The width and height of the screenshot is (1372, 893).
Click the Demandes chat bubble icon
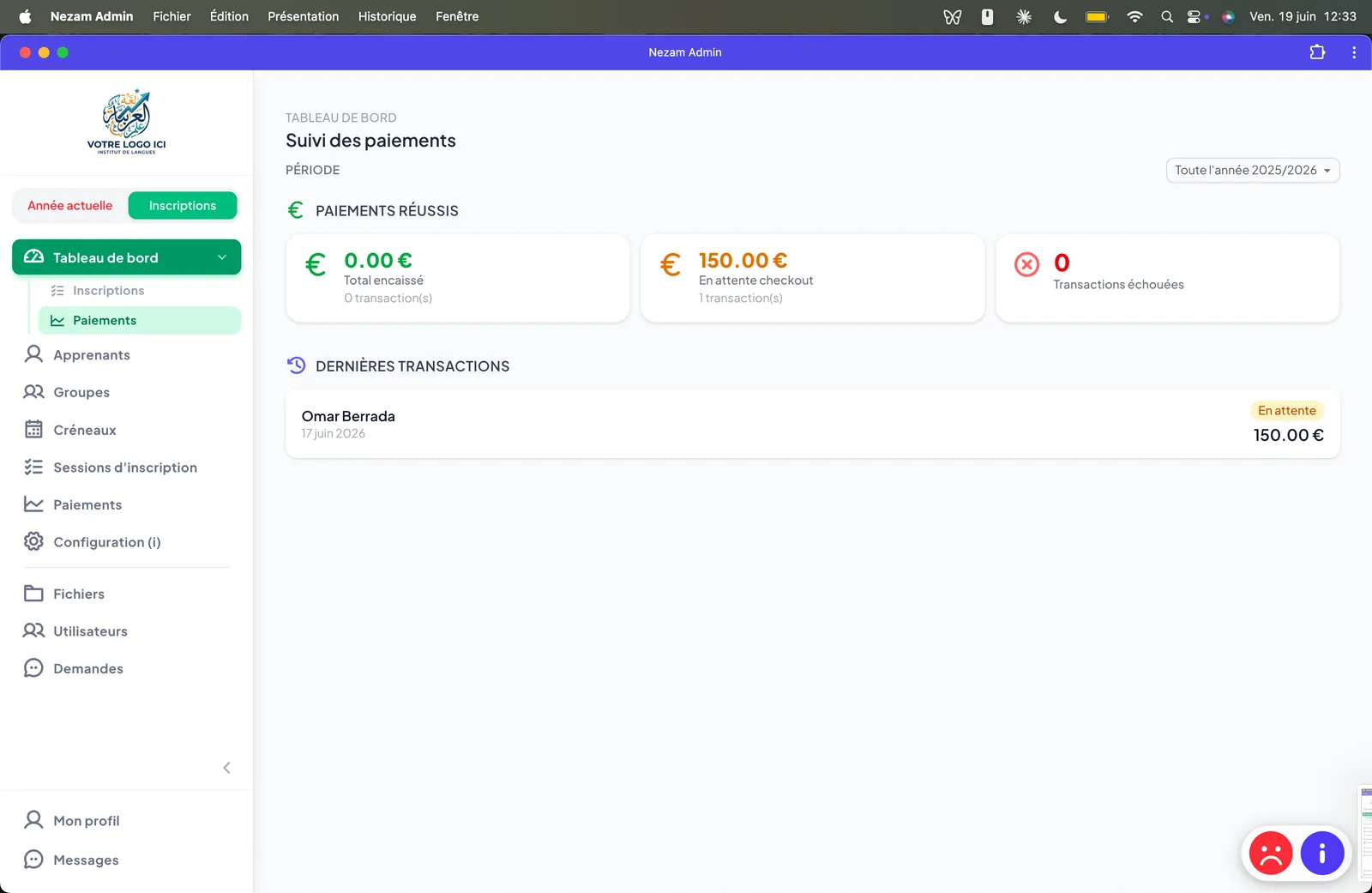(33, 668)
